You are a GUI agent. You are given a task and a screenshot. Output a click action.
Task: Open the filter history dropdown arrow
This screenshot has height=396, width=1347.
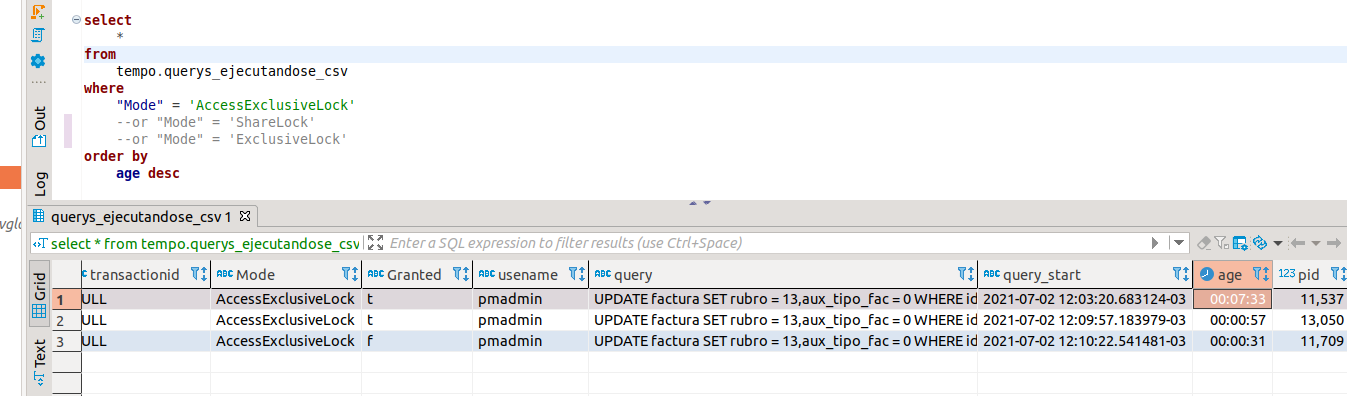pyautogui.click(x=1179, y=243)
